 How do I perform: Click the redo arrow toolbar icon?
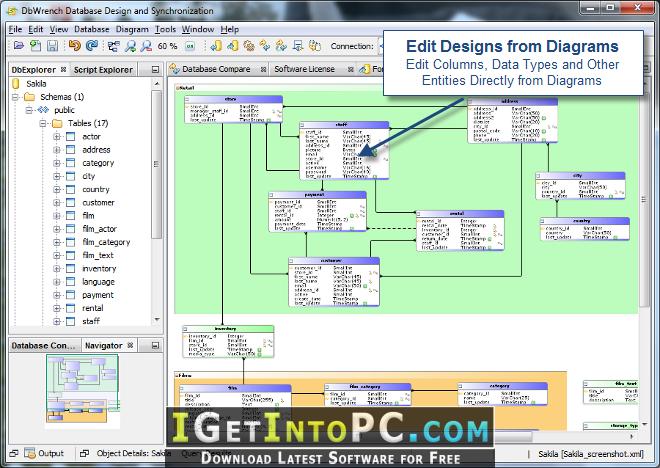[x=91, y=45]
